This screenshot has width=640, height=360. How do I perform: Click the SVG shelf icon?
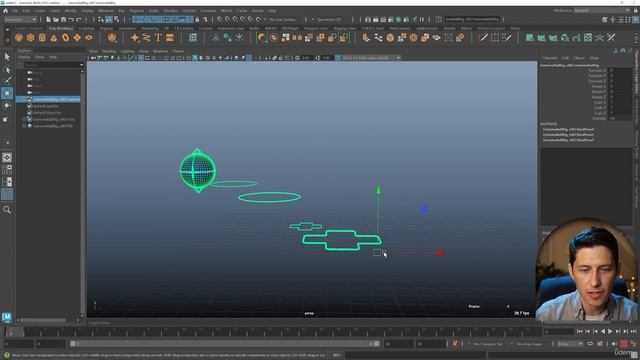click(170, 38)
